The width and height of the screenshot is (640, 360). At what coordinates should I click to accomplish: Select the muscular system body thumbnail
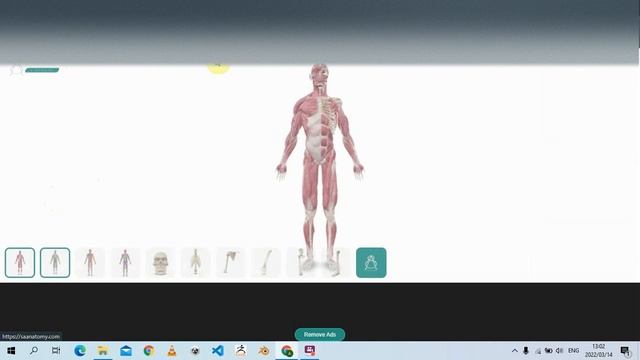point(20,263)
